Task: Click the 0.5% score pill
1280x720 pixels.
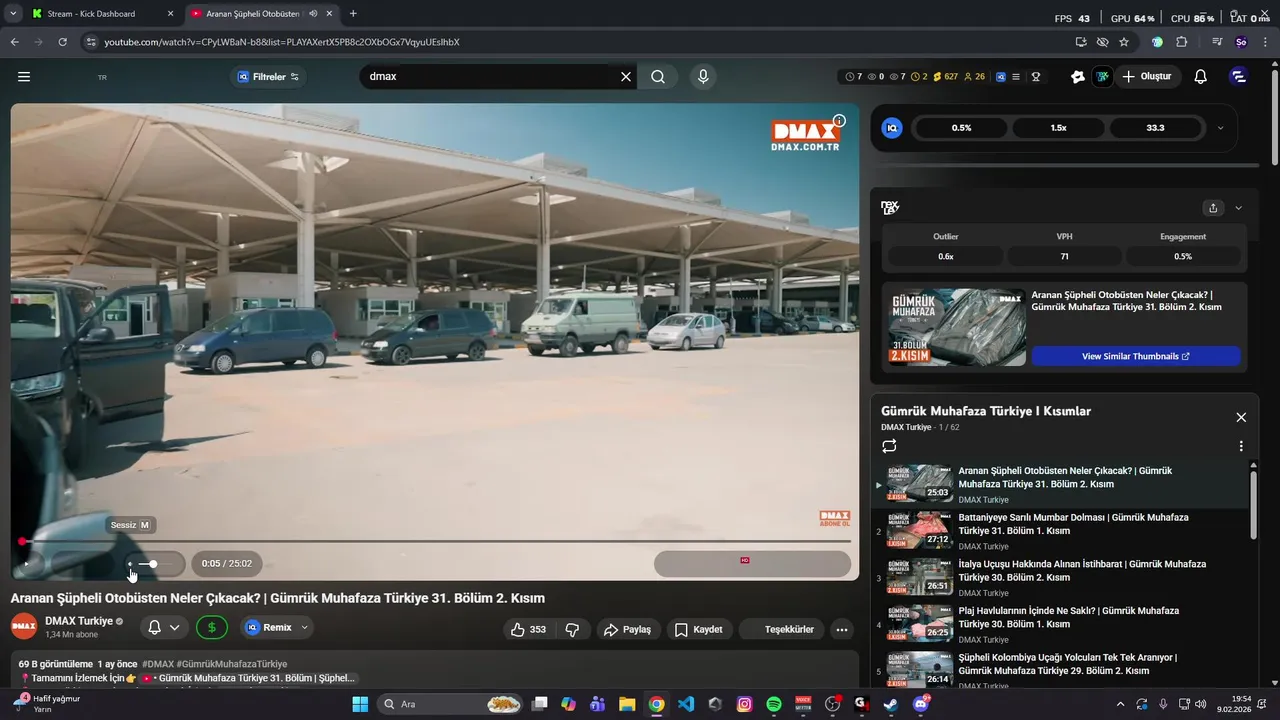Action: tap(961, 128)
